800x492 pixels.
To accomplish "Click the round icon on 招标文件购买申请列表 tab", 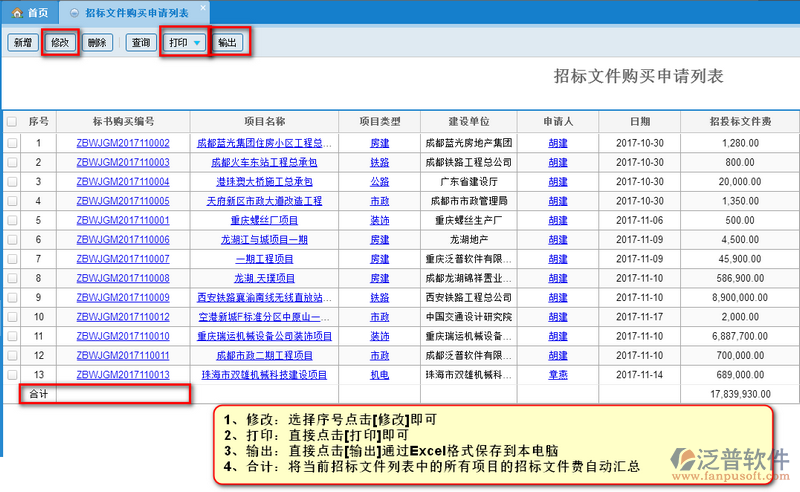I will click(74, 12).
